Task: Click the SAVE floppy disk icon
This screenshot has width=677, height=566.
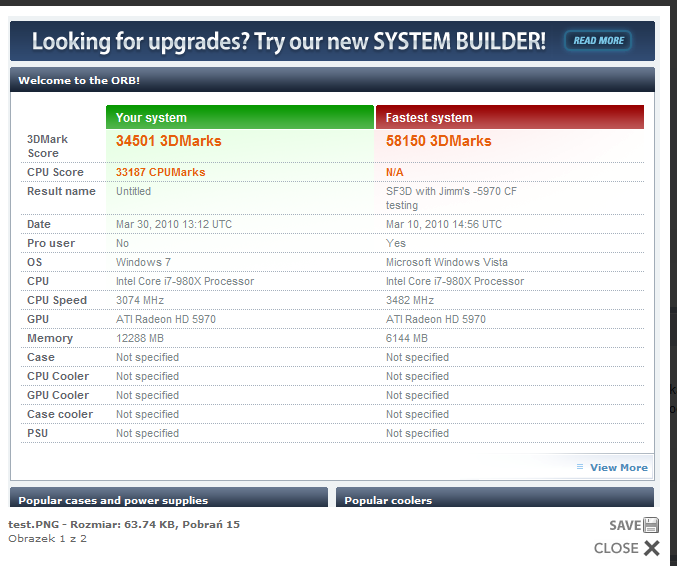Action: [651, 525]
